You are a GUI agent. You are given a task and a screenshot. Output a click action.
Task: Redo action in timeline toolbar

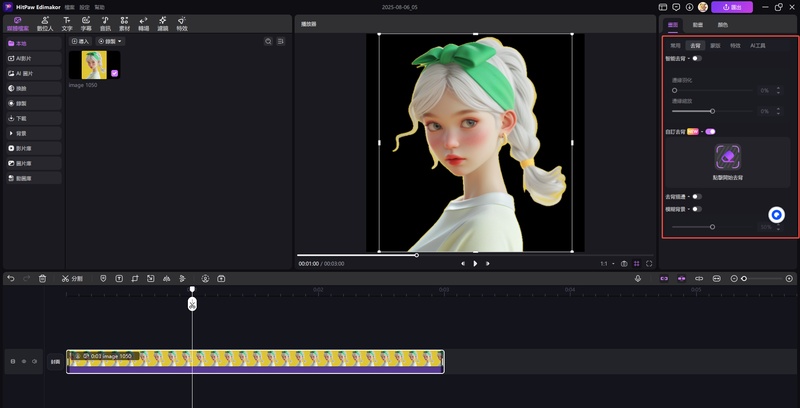tap(27, 278)
